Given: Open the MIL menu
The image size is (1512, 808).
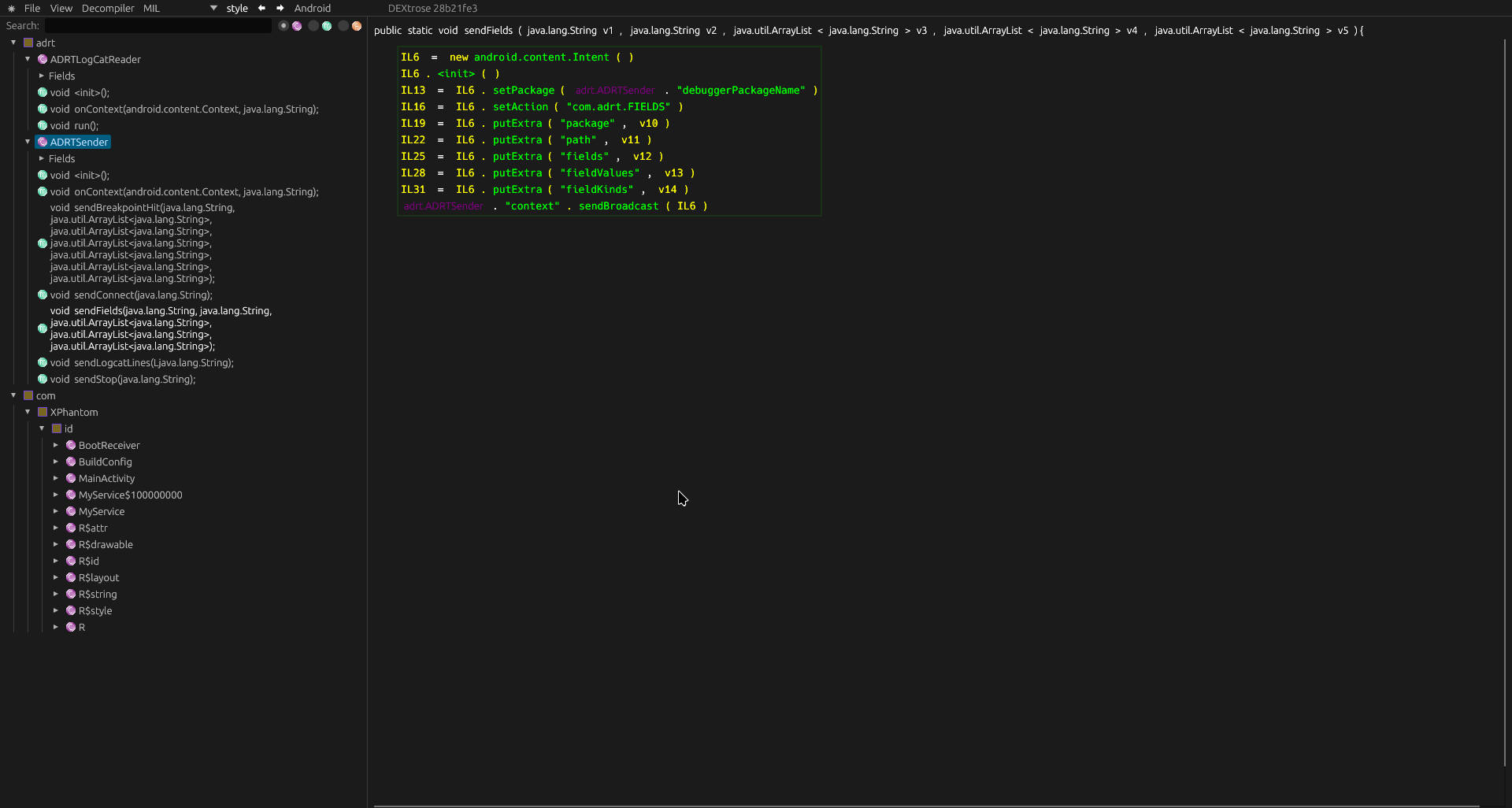Looking at the screenshot, I should (x=151, y=8).
